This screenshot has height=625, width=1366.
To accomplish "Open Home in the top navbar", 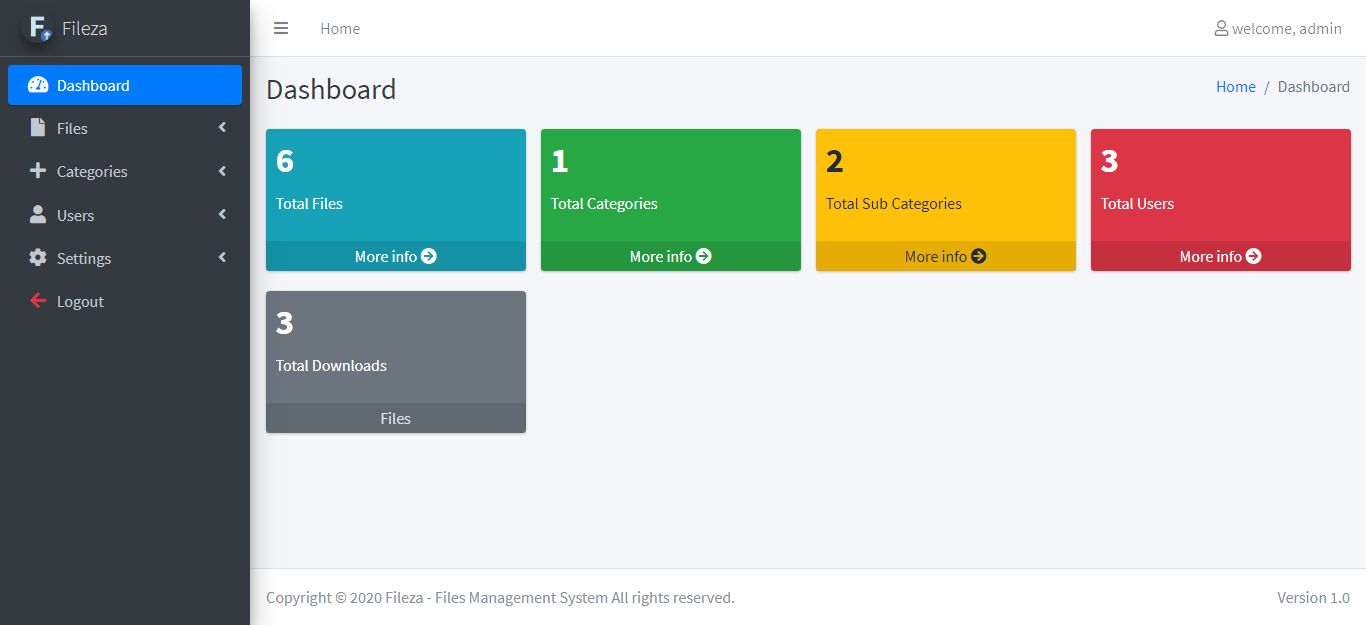I will [340, 29].
